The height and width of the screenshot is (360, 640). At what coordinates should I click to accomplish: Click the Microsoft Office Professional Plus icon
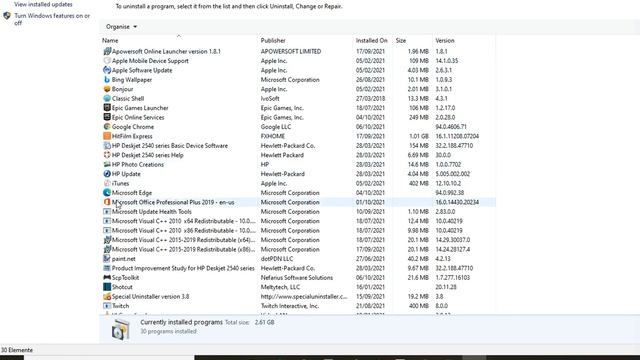coord(107,202)
